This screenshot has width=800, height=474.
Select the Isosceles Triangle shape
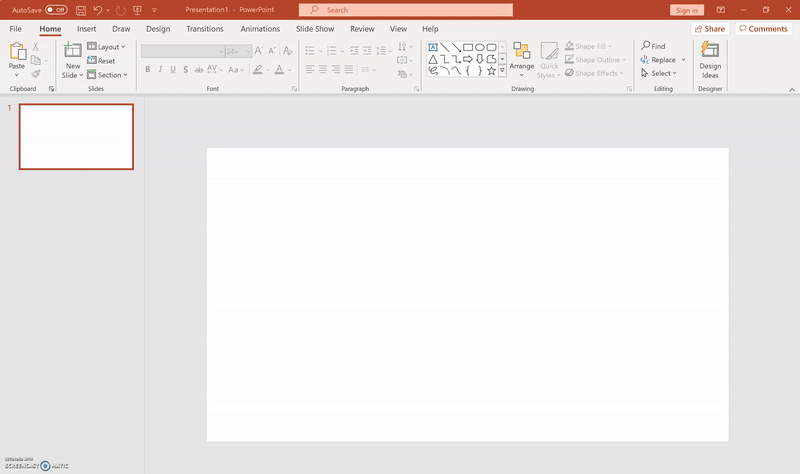433,59
